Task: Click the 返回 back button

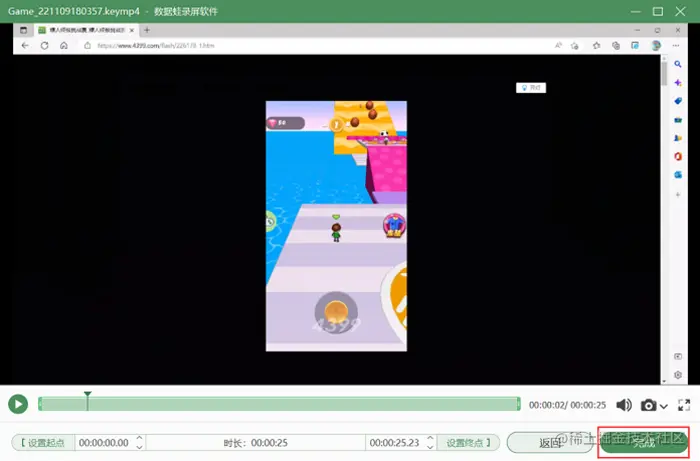Action: [550, 443]
